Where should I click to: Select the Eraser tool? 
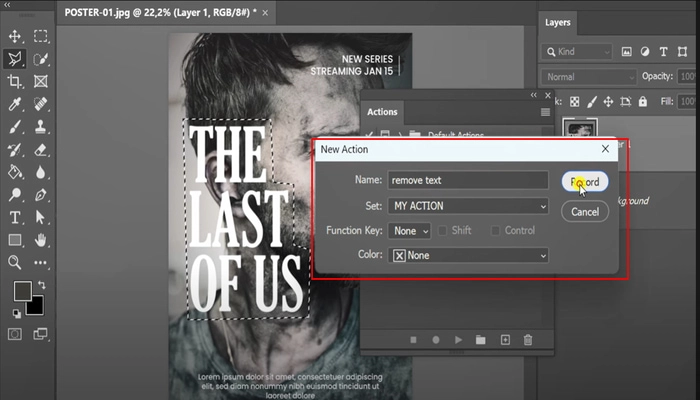pyautogui.click(x=41, y=150)
